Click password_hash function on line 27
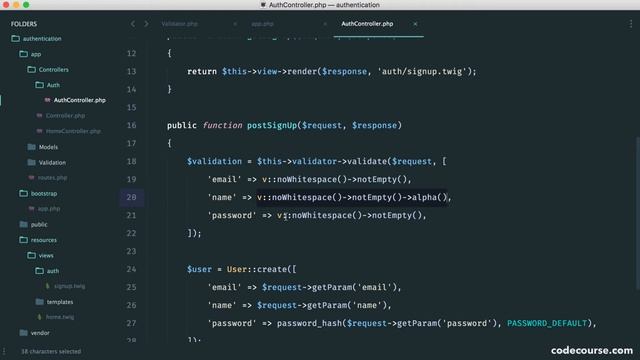Screen dimensions: 640x360 pos(310,323)
